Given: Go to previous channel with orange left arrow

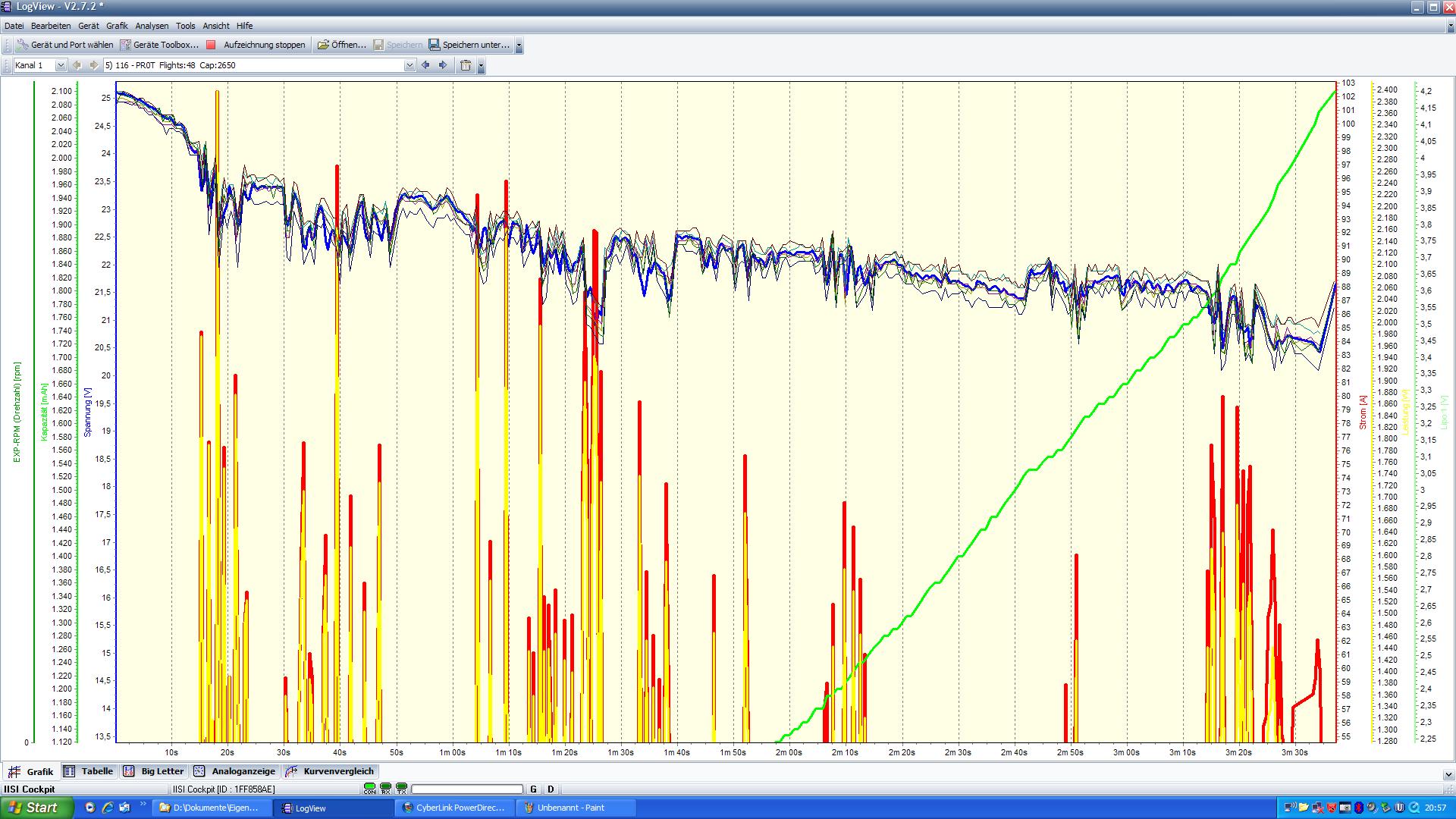Looking at the screenshot, I should [x=77, y=65].
